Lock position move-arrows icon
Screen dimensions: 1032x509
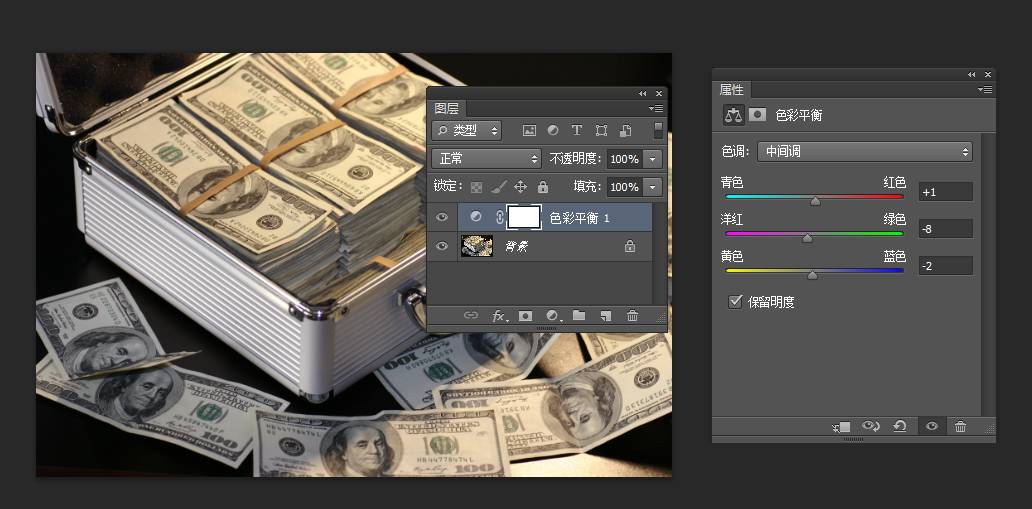[x=520, y=187]
